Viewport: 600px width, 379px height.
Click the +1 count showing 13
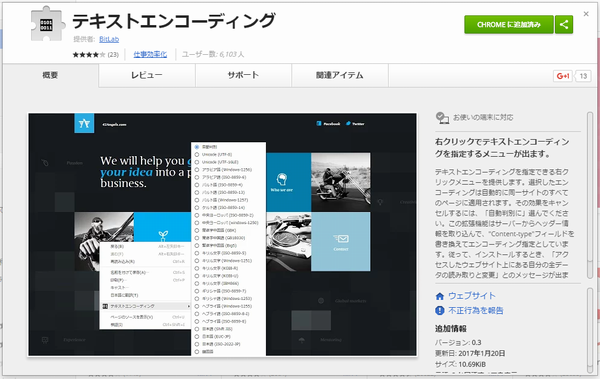[583, 76]
